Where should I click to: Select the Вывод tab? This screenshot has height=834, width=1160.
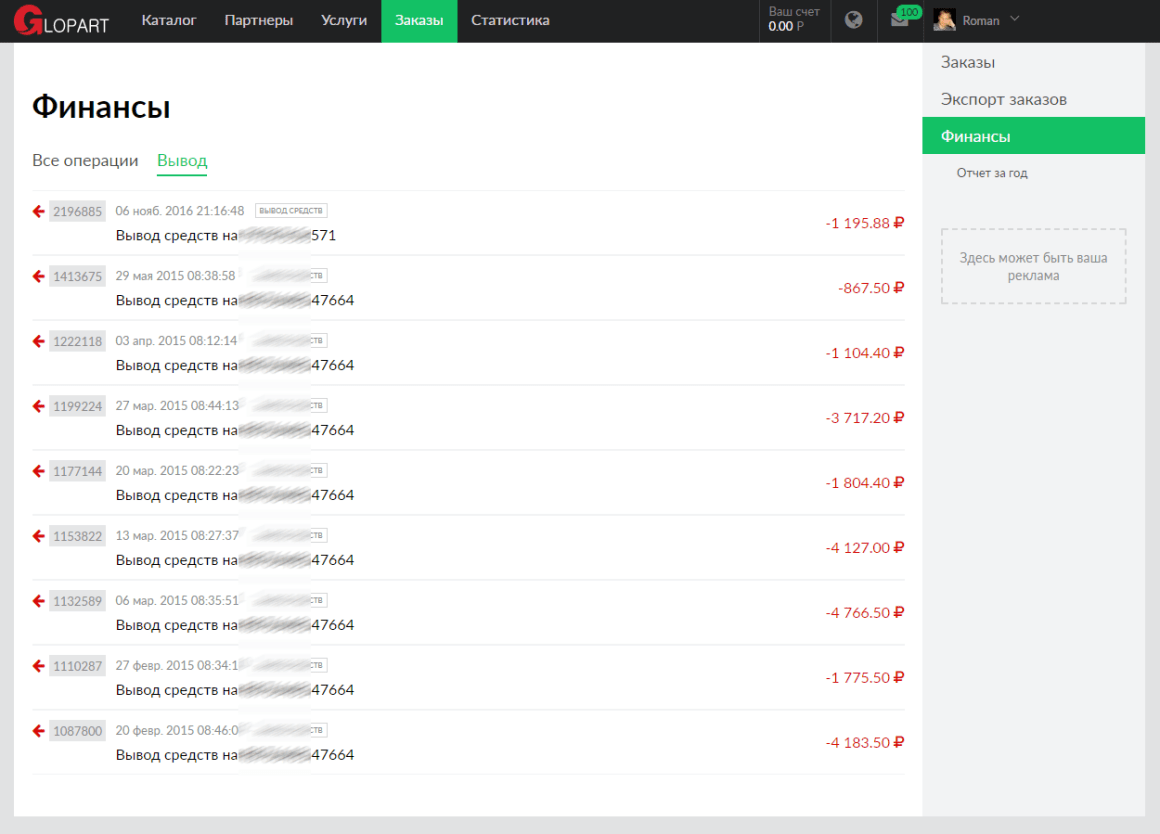182,161
